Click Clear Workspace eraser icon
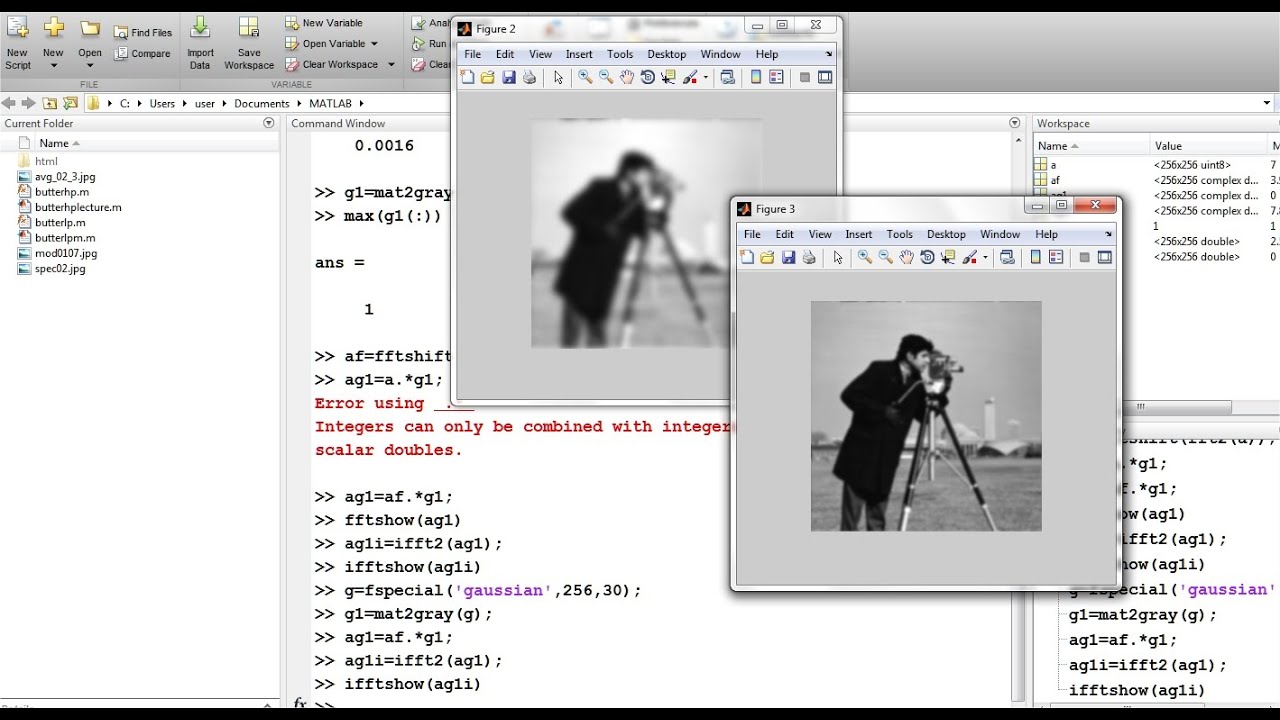 [292, 65]
